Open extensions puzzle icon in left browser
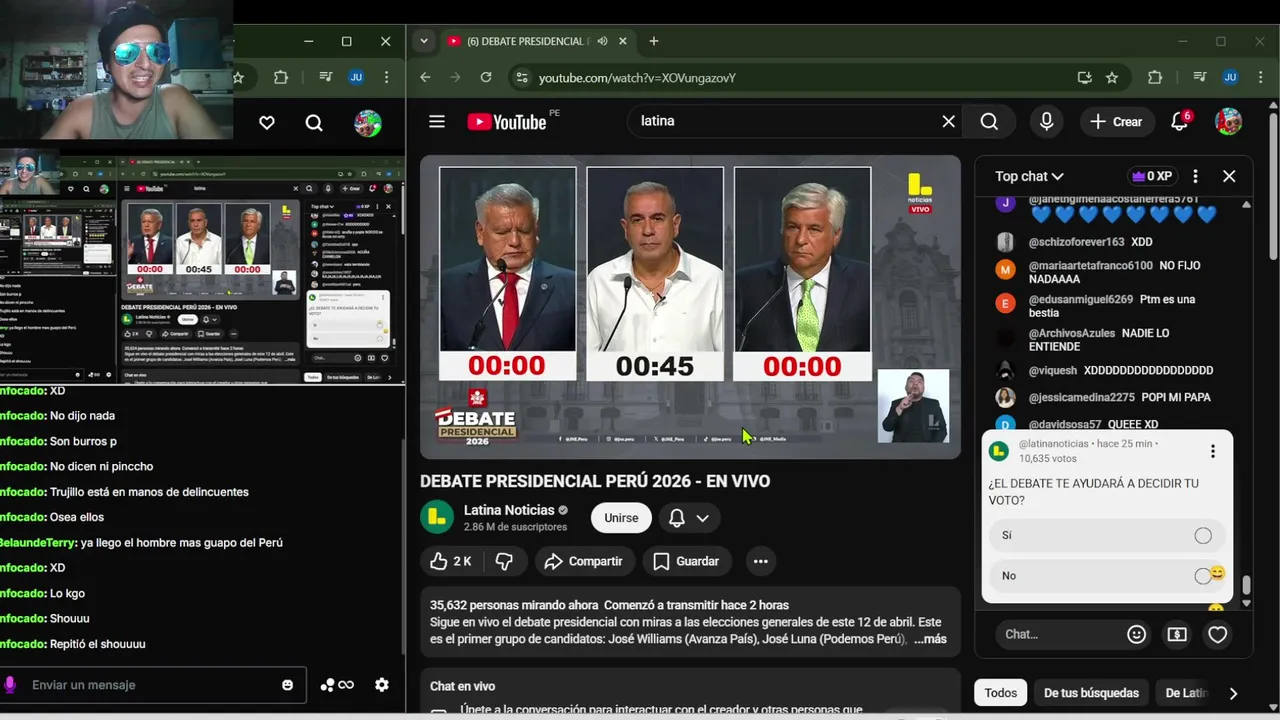Viewport: 1280px width, 720px height. [281, 77]
